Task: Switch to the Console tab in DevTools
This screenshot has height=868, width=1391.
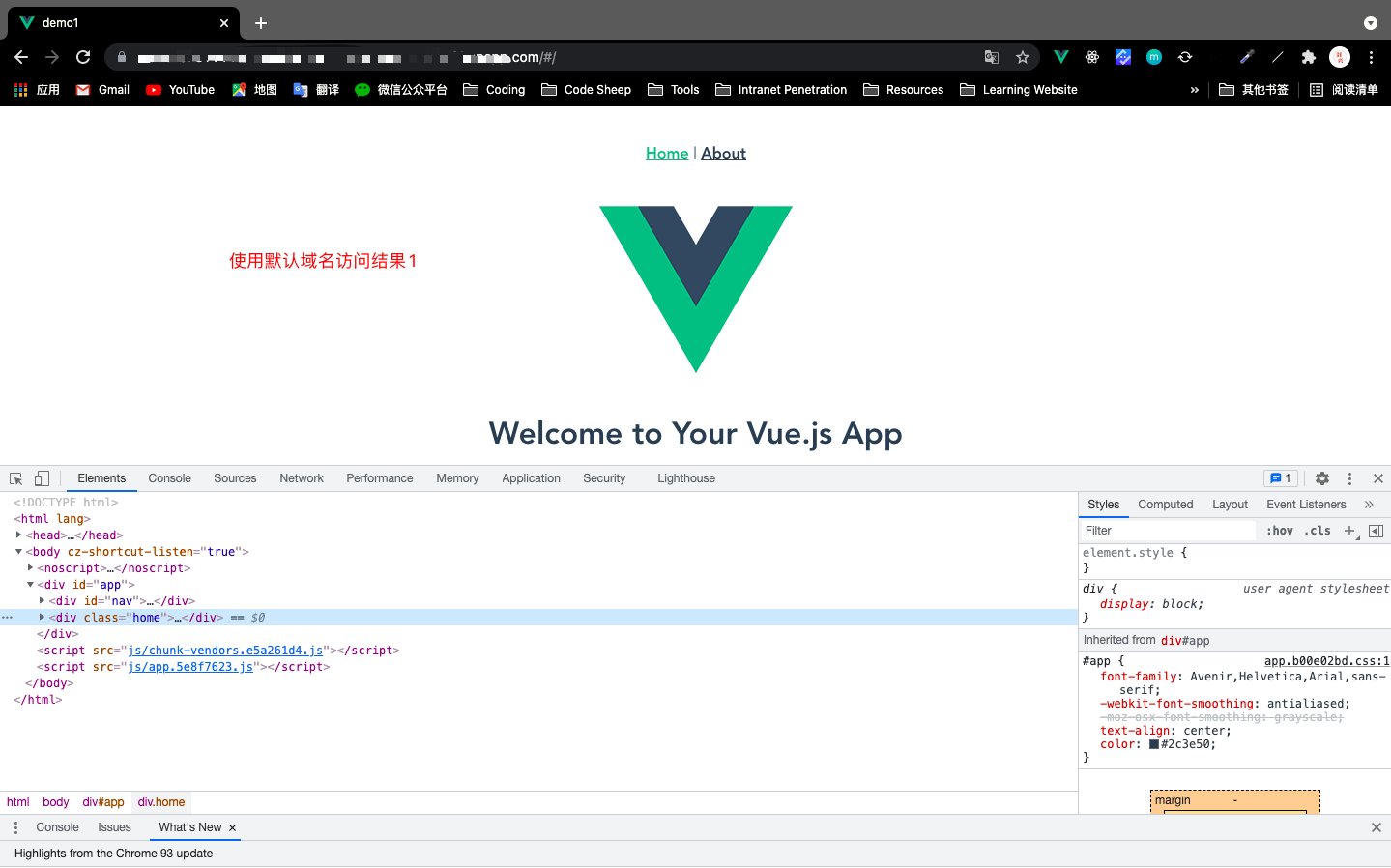Action: 169,478
